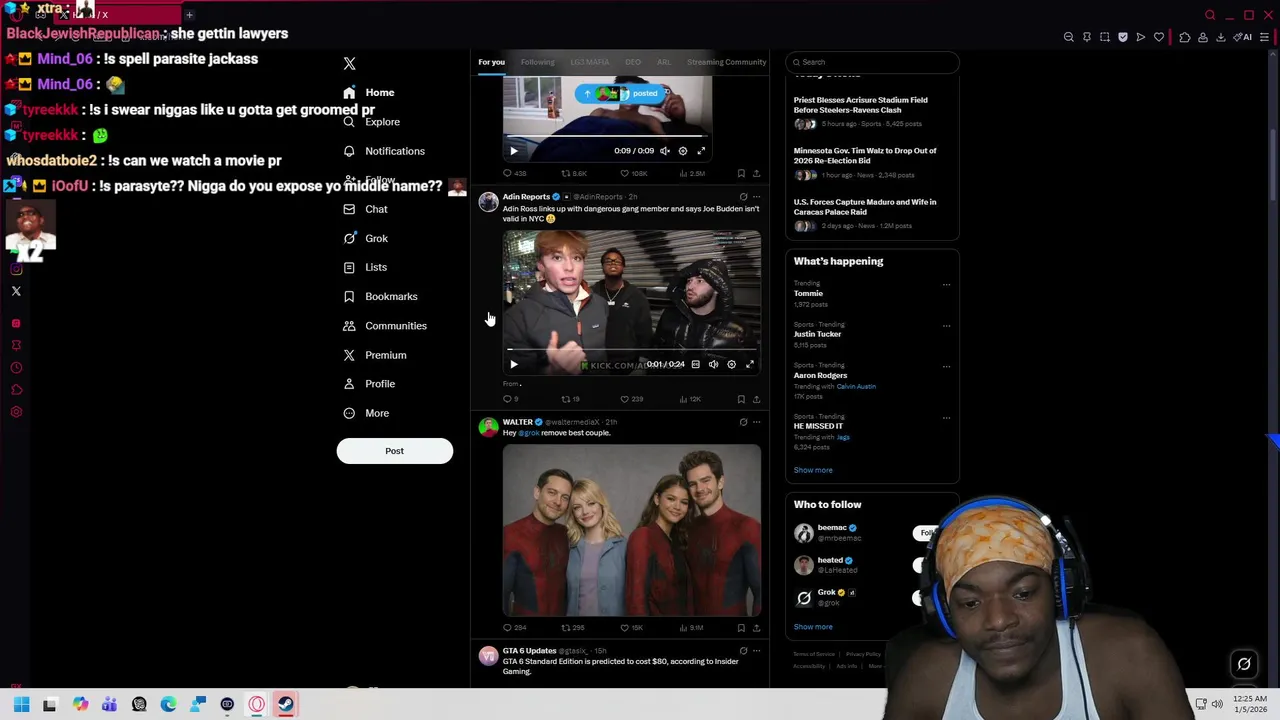Switch to the For you tab
1280x720 pixels.
491,62
